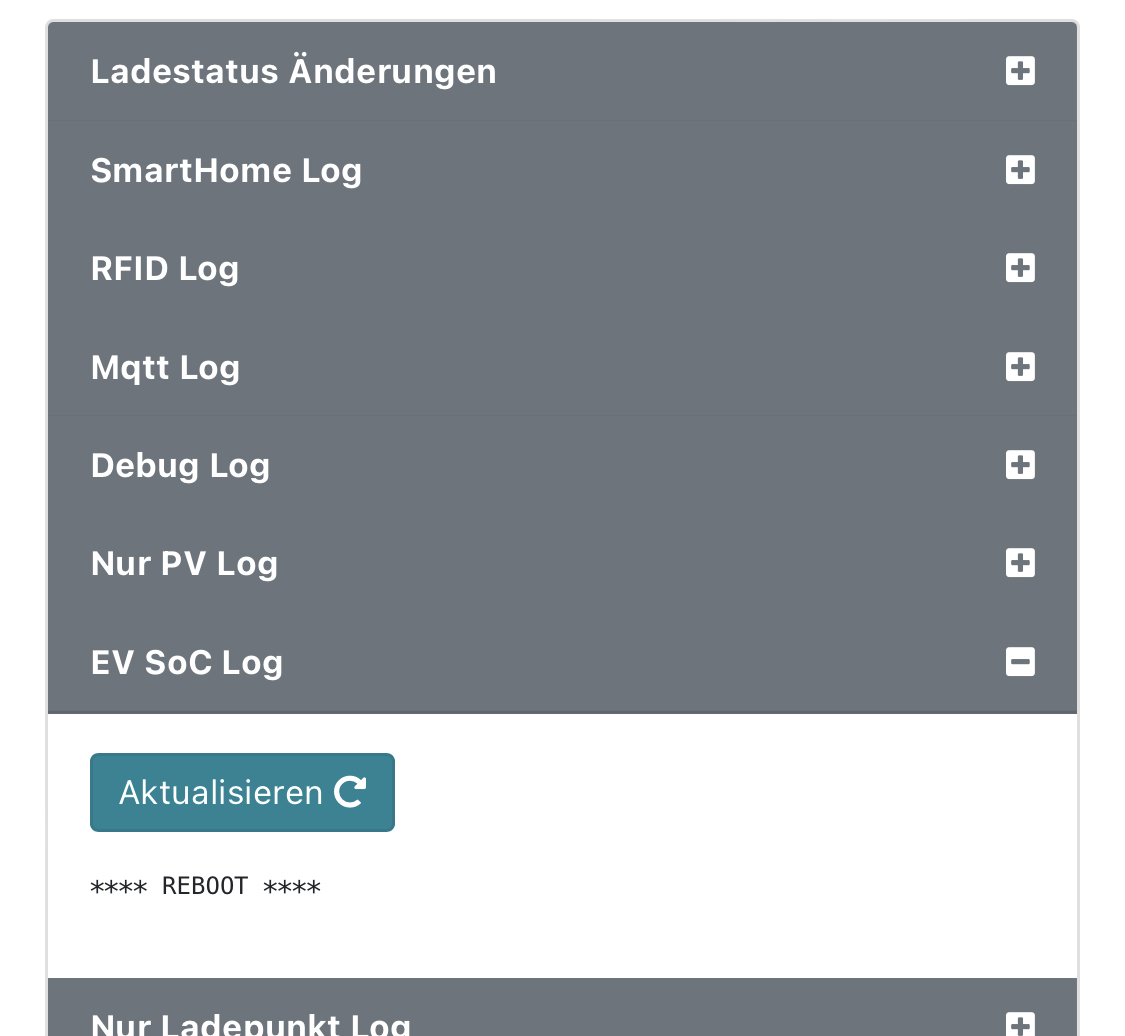Open RFID Log using its plus icon
The image size is (1125, 1036).
(x=1020, y=268)
